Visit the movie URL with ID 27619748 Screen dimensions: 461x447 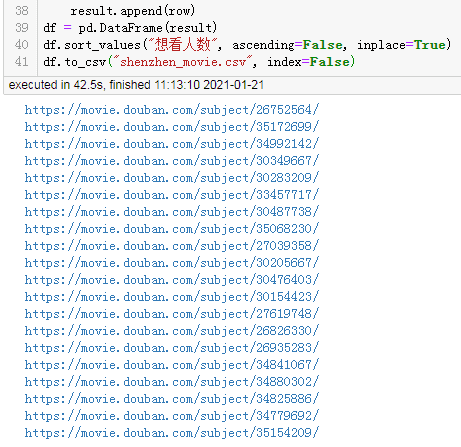[172, 314]
